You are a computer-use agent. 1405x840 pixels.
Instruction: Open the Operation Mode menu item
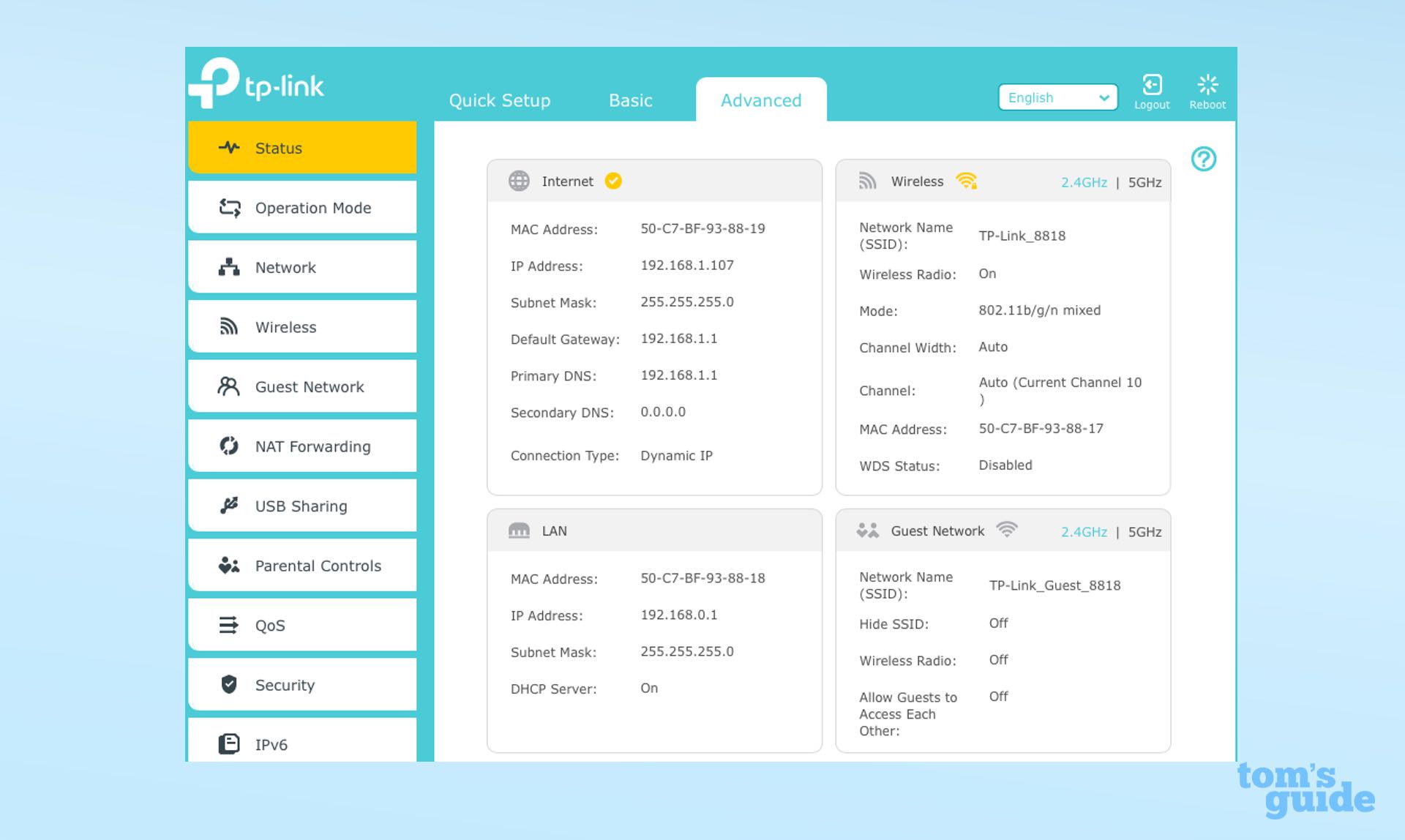[x=302, y=208]
